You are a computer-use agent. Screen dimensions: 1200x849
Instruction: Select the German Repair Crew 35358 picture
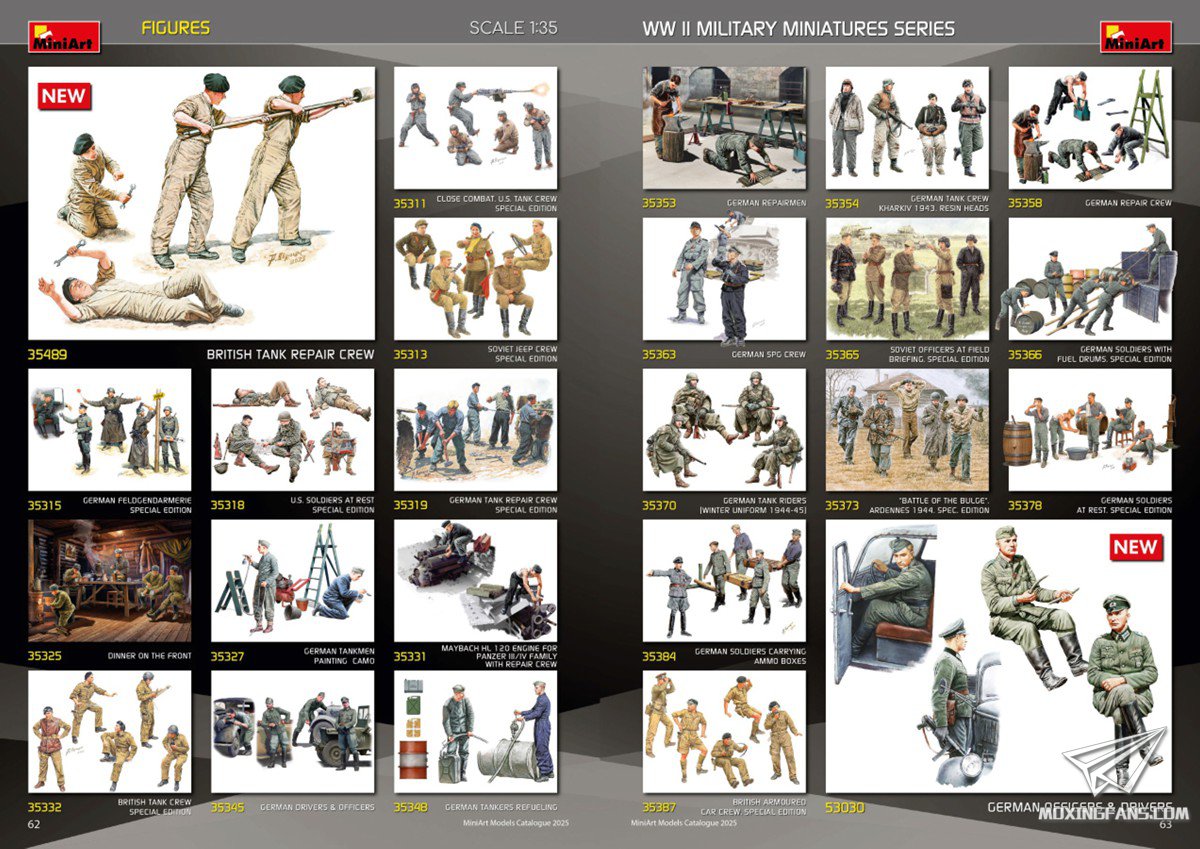click(1090, 128)
